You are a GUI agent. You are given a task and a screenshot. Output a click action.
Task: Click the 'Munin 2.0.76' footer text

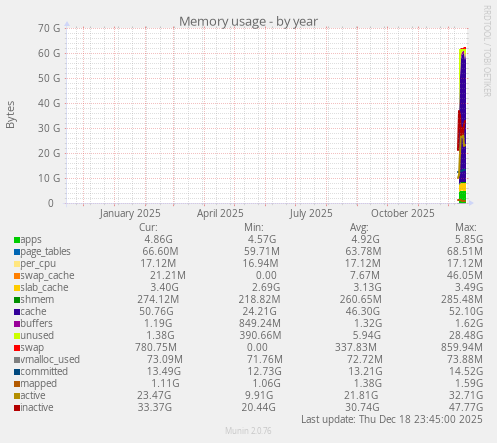point(248,431)
